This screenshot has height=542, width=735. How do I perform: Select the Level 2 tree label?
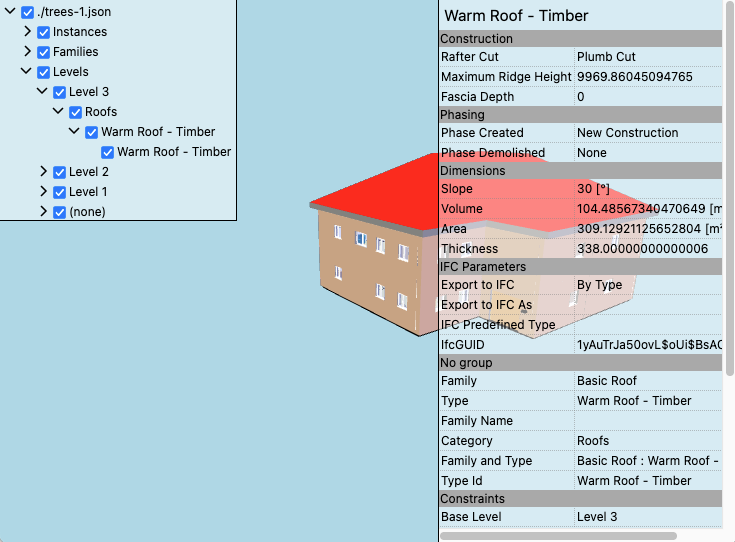point(89,172)
